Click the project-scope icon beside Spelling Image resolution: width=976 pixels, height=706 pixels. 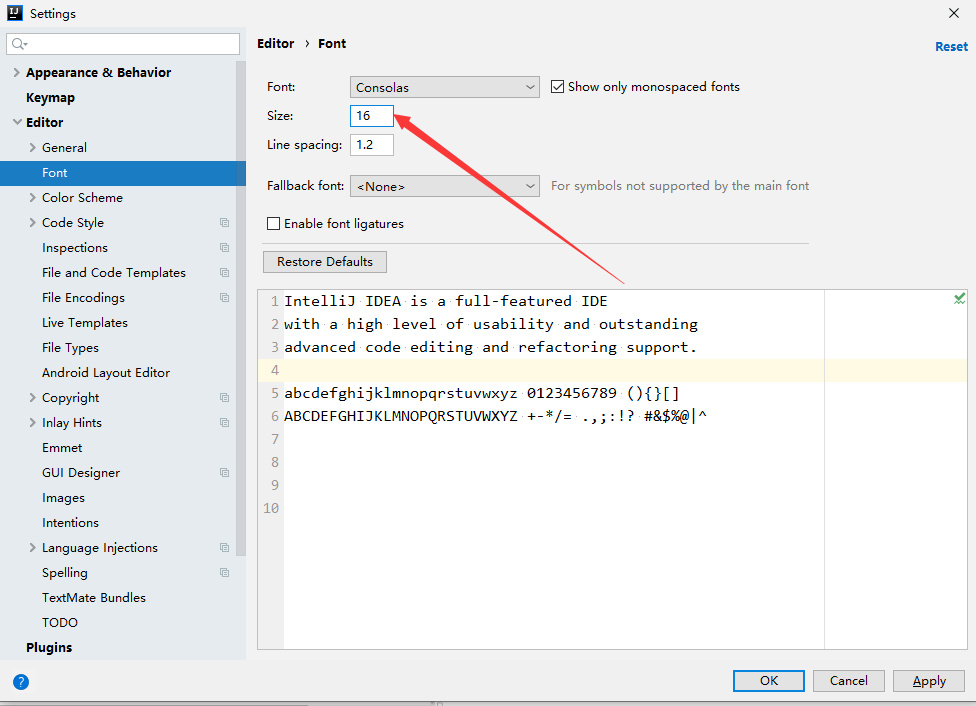point(225,573)
